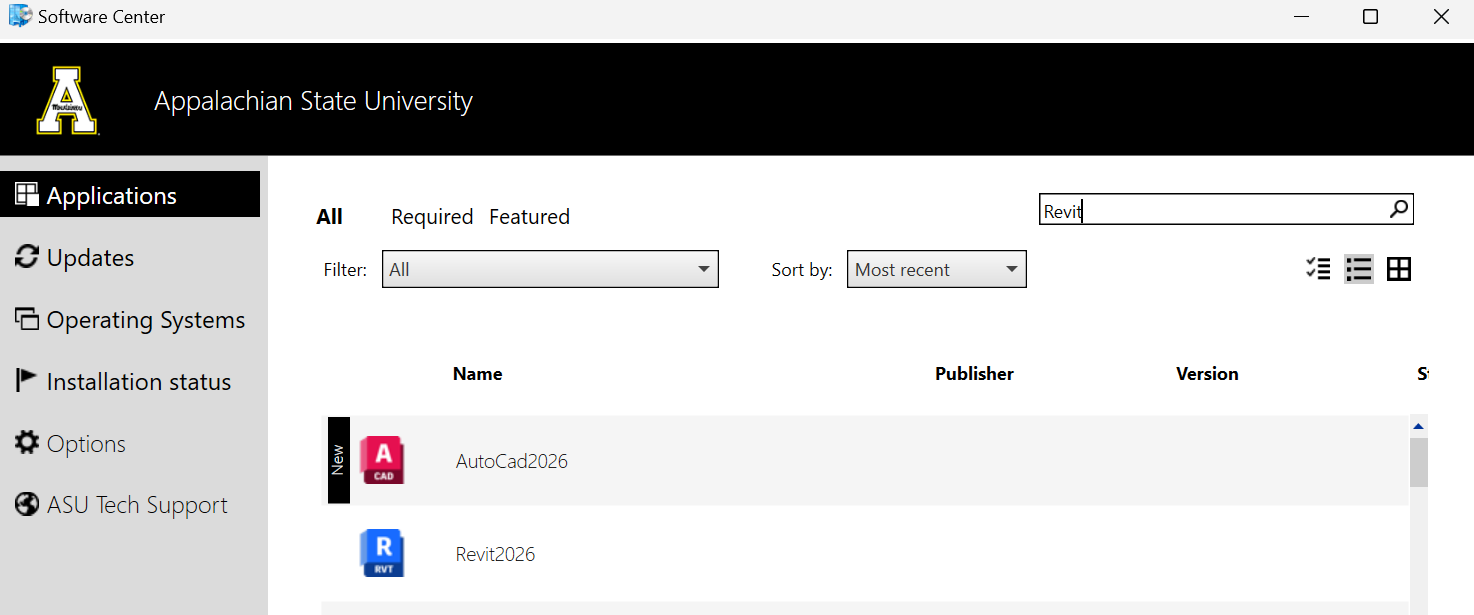The width and height of the screenshot is (1474, 615).
Task: Click the AutoCAD red app icon
Action: point(382,460)
